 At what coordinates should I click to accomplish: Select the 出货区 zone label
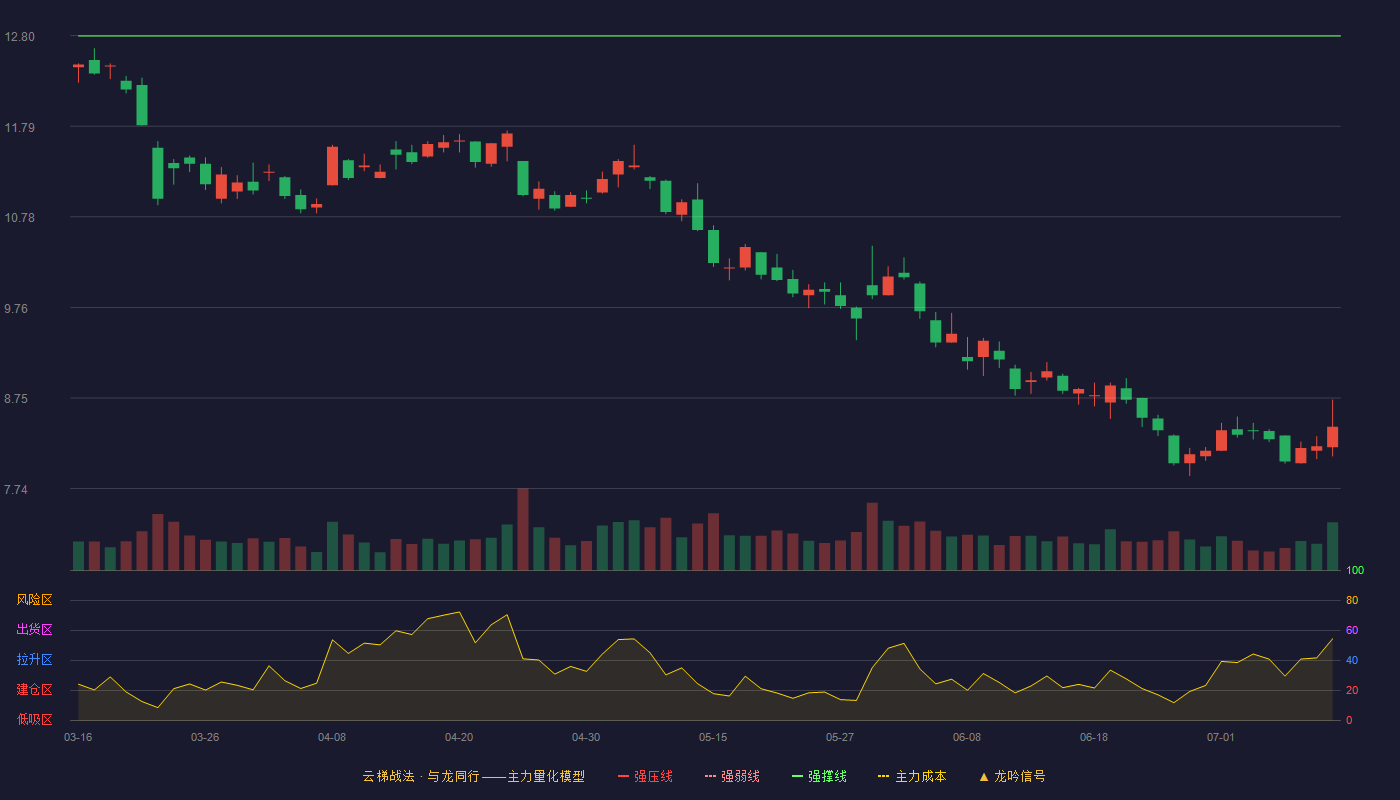click(x=34, y=630)
